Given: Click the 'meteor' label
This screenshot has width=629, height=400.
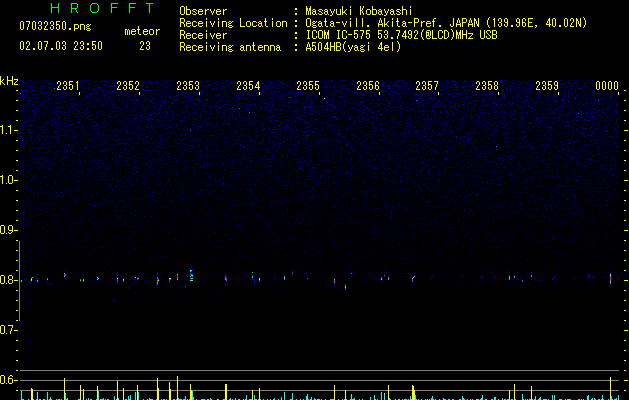Looking at the screenshot, I should point(142,31).
